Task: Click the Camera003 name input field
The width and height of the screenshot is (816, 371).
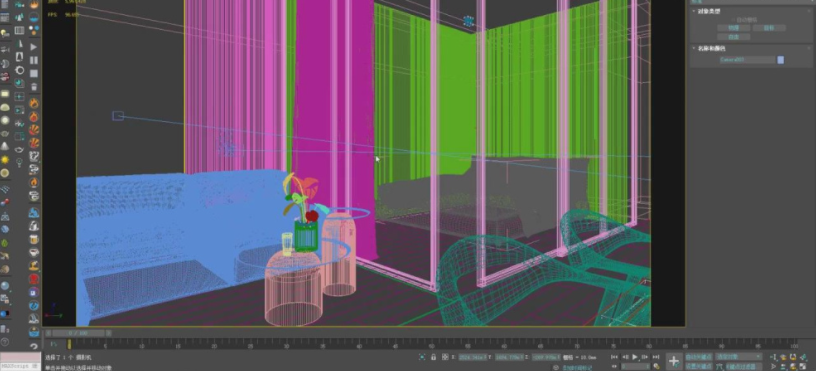Action: (x=747, y=60)
